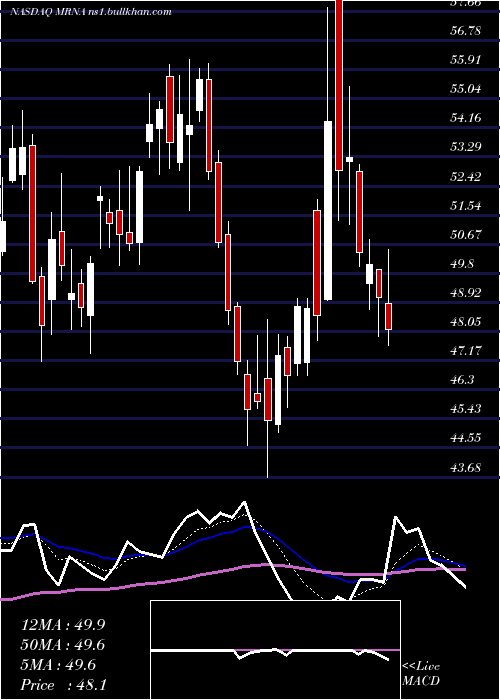Select the 44.55 price axis label
The width and height of the screenshot is (500, 700).
click(x=467, y=438)
